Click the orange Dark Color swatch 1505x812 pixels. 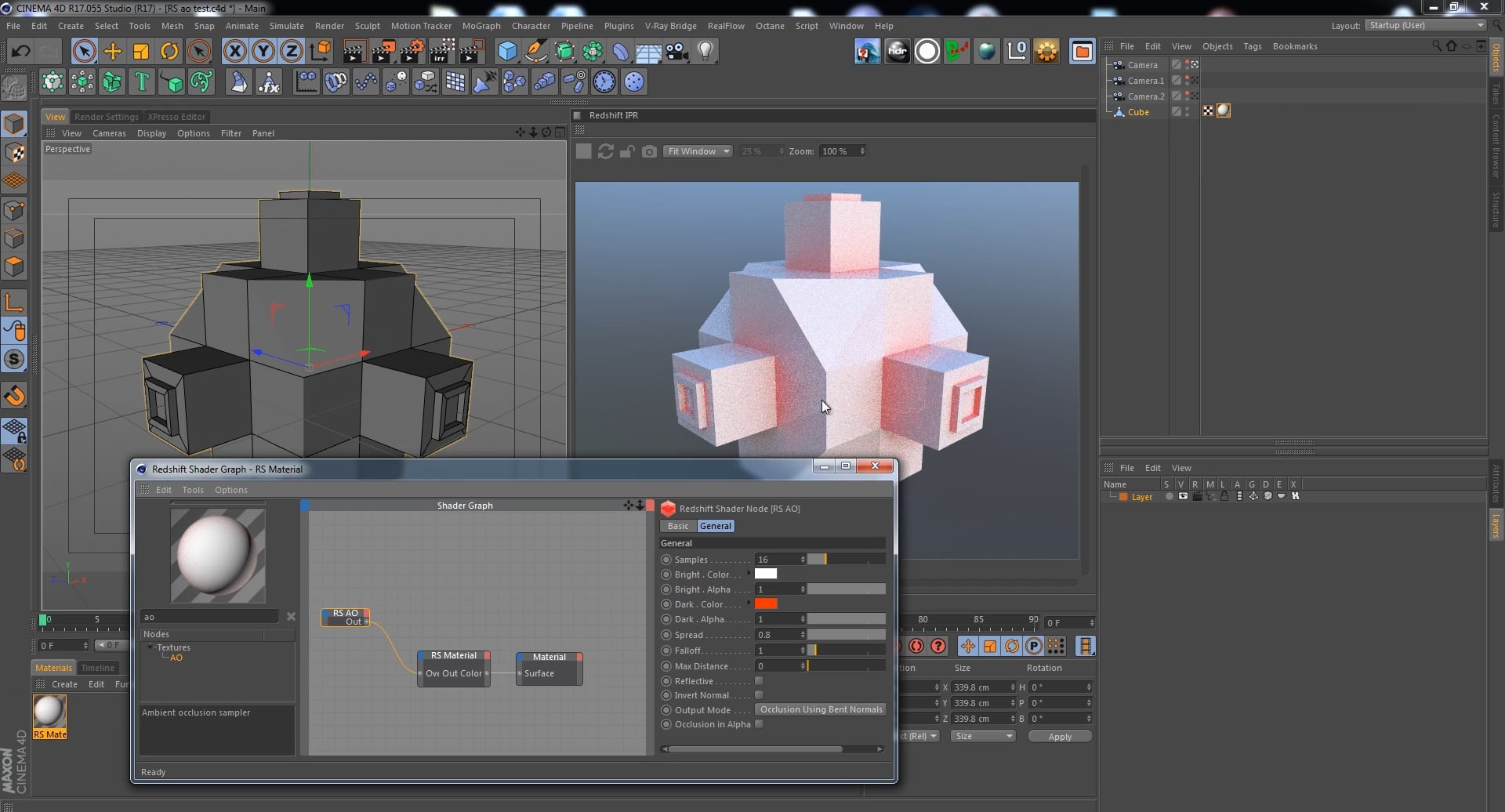tap(766, 604)
